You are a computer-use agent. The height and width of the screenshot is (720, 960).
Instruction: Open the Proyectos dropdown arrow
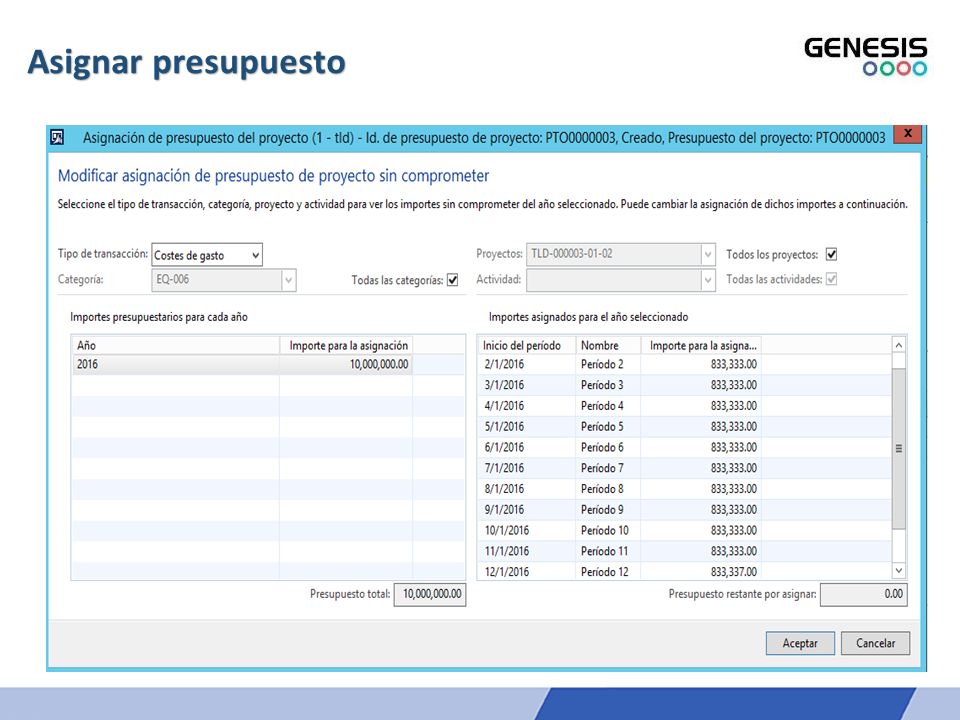click(708, 254)
